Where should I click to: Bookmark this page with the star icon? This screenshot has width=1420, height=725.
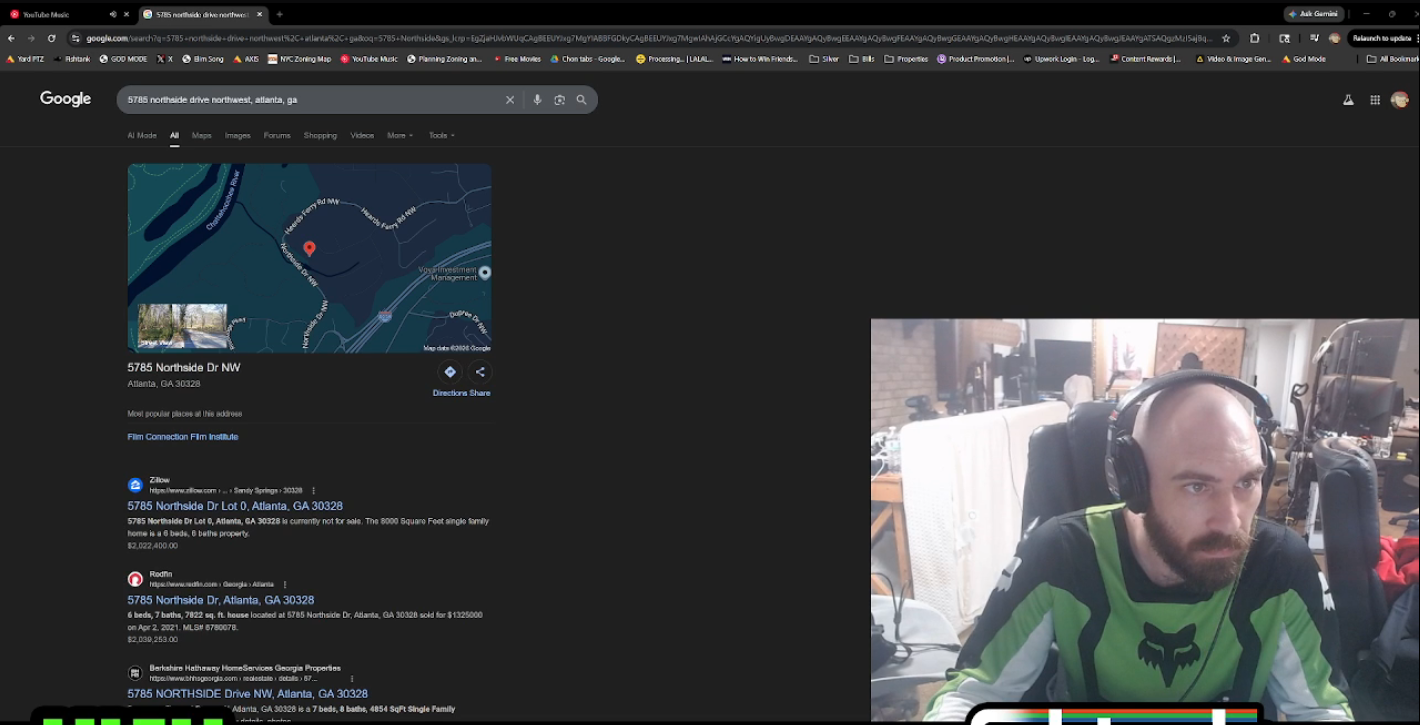click(1226, 38)
